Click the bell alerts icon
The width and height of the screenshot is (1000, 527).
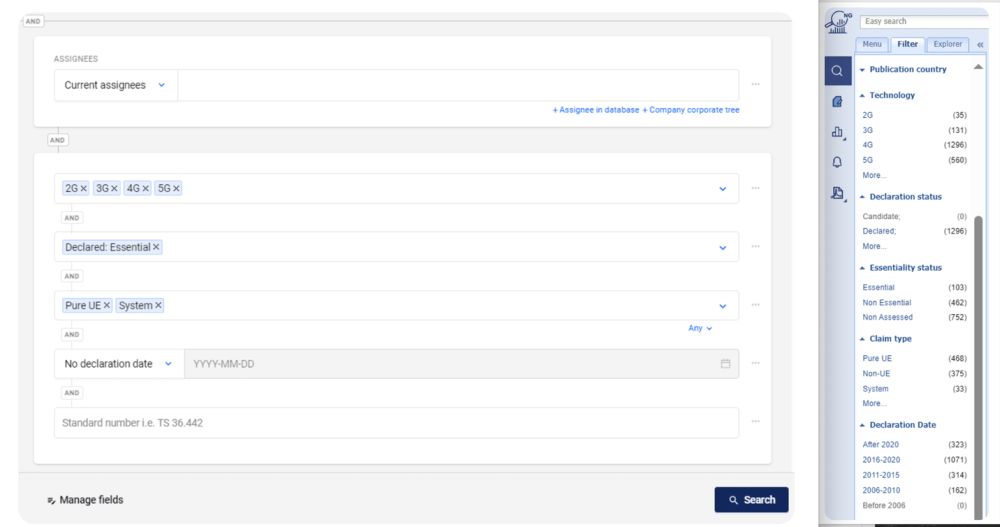838,162
